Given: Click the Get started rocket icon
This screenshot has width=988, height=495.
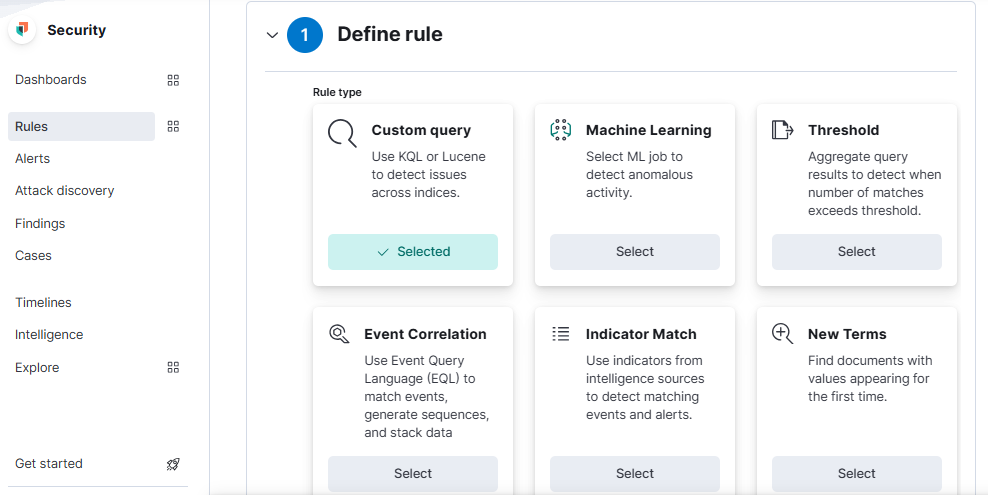Looking at the screenshot, I should [173, 464].
